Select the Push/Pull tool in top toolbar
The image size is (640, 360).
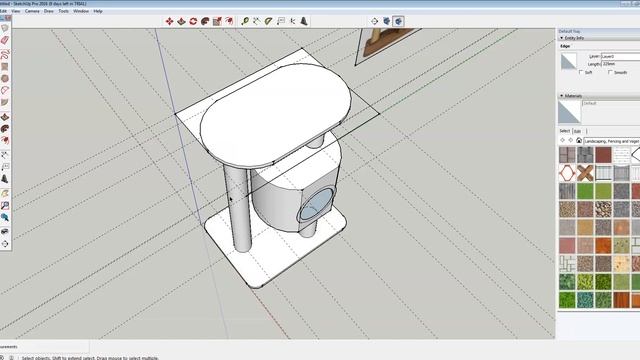point(181,21)
